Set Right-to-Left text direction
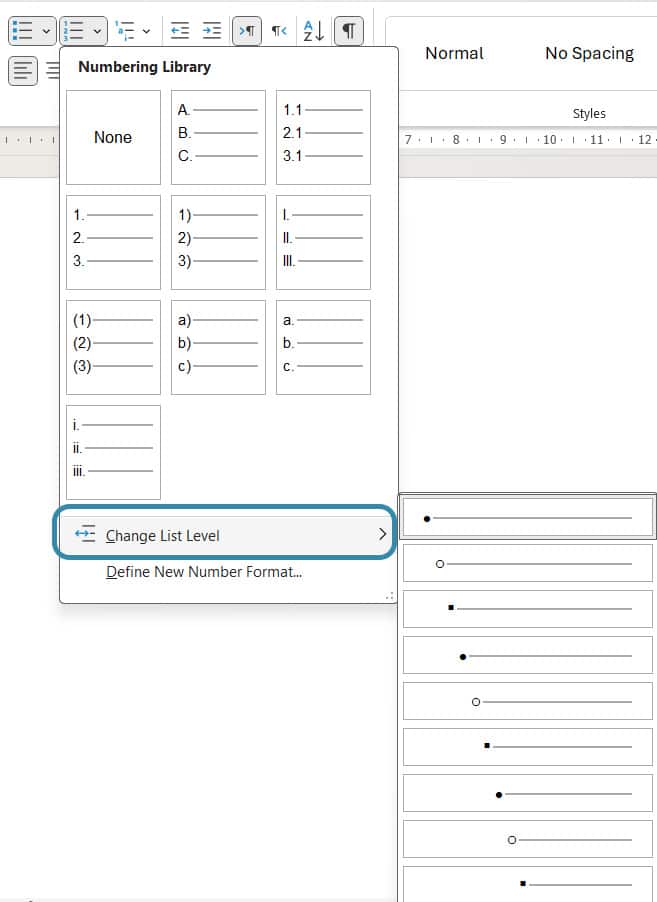 click(x=279, y=31)
